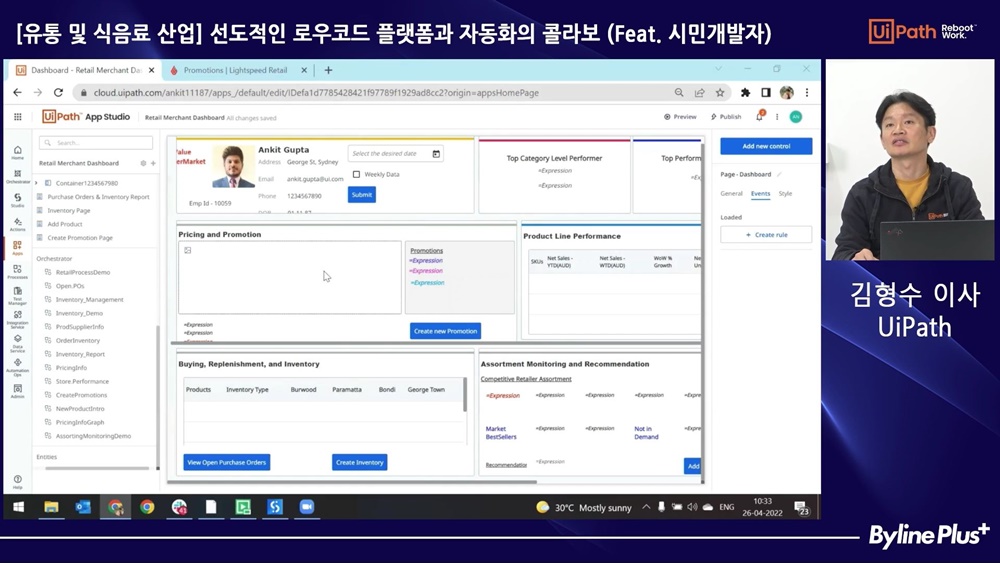The image size is (1000, 563).
Task: Switch to the Promotions Lightspeed Retail tab
Action: coord(235,70)
